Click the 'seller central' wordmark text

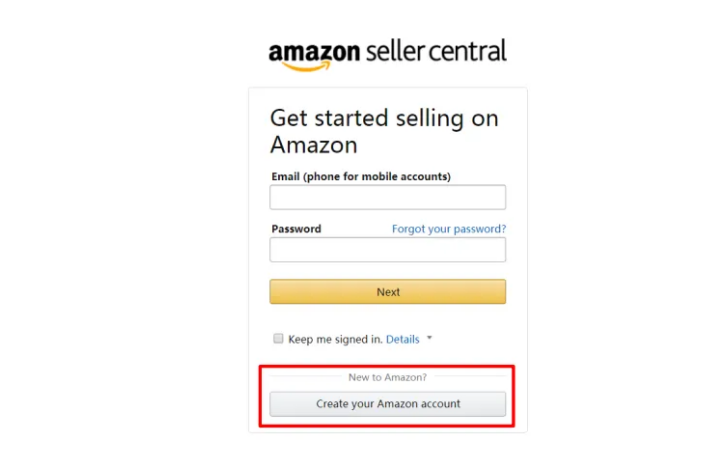tap(436, 51)
